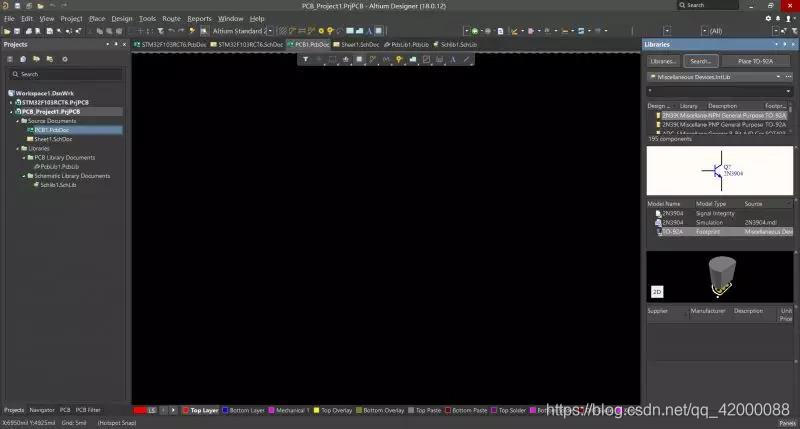Open the Miscellaneous Devices.IntLib library dropdown
The width and height of the screenshot is (800, 429).
719,76
